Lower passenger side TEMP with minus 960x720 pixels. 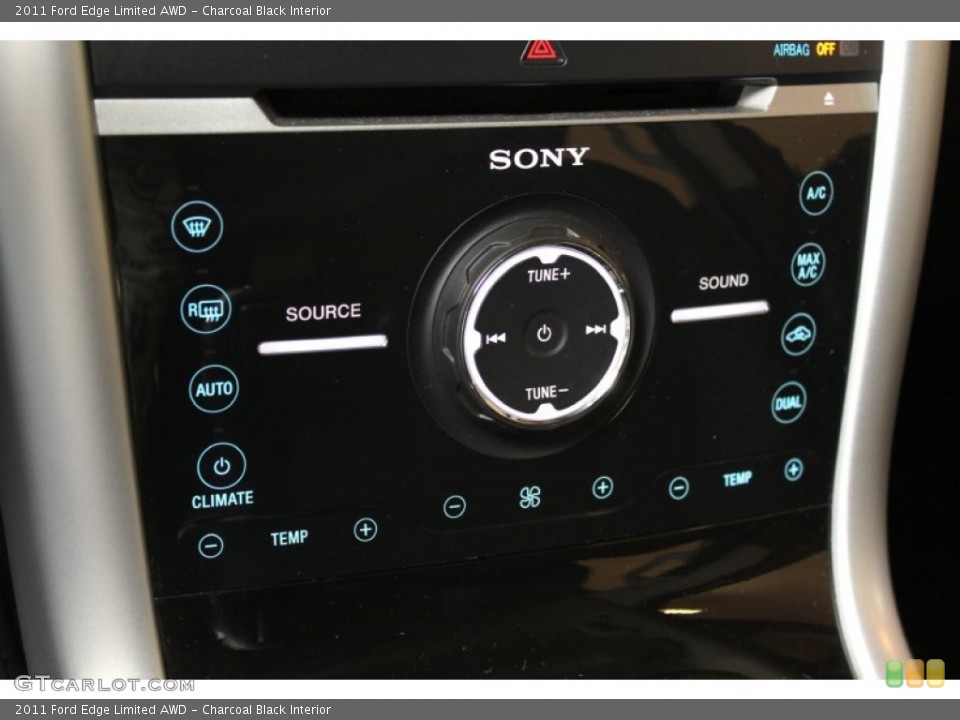click(x=678, y=488)
